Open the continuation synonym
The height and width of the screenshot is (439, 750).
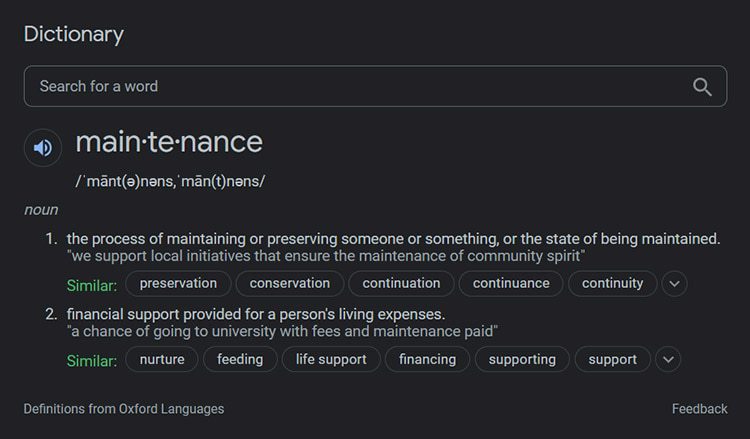click(x=401, y=284)
